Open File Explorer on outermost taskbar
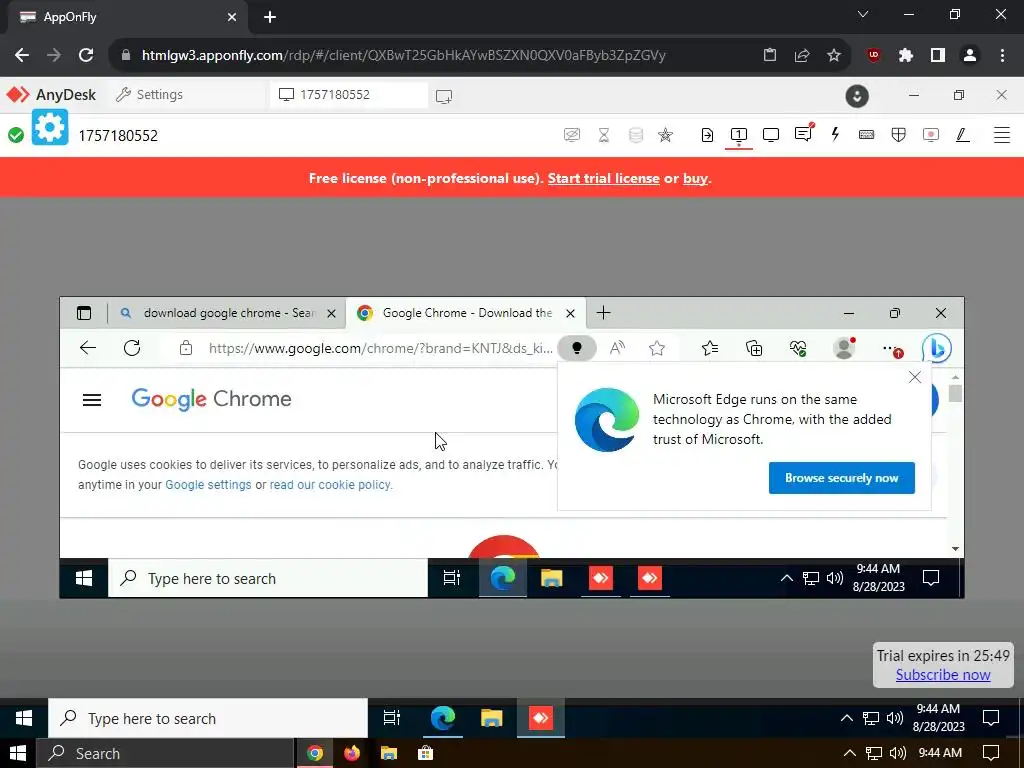The width and height of the screenshot is (1024, 768). [389, 753]
